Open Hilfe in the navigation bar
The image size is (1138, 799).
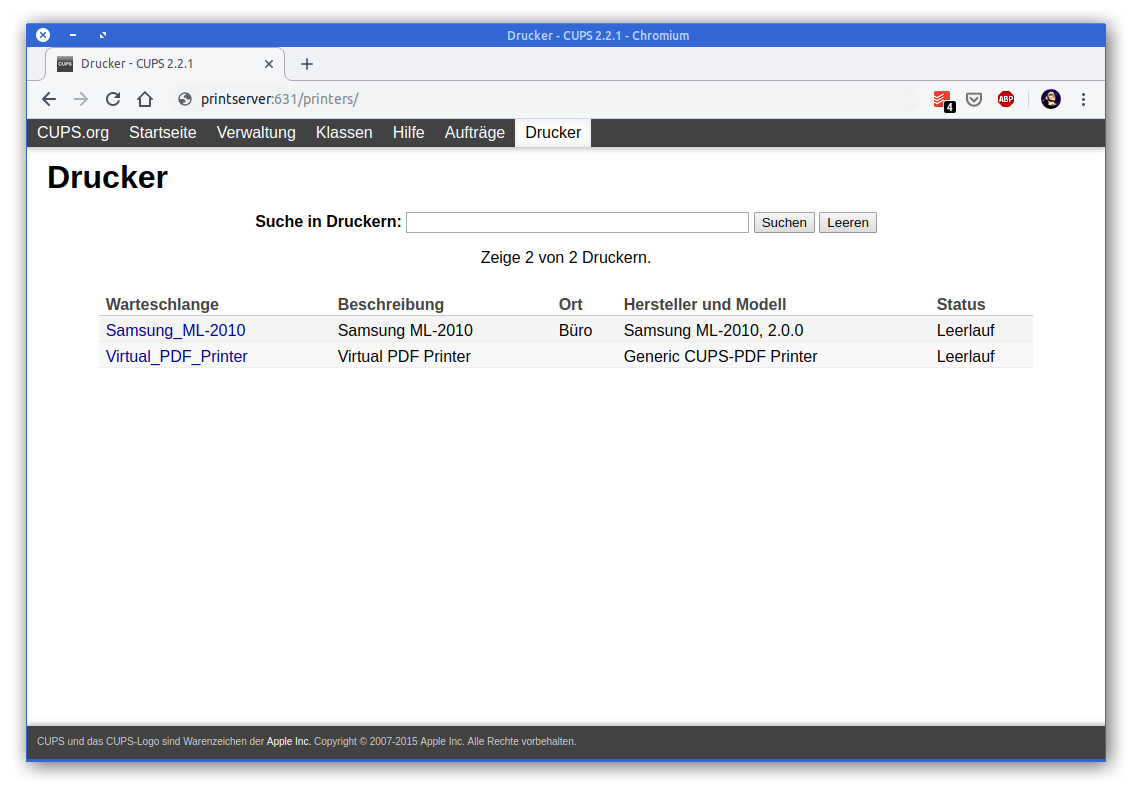409,133
